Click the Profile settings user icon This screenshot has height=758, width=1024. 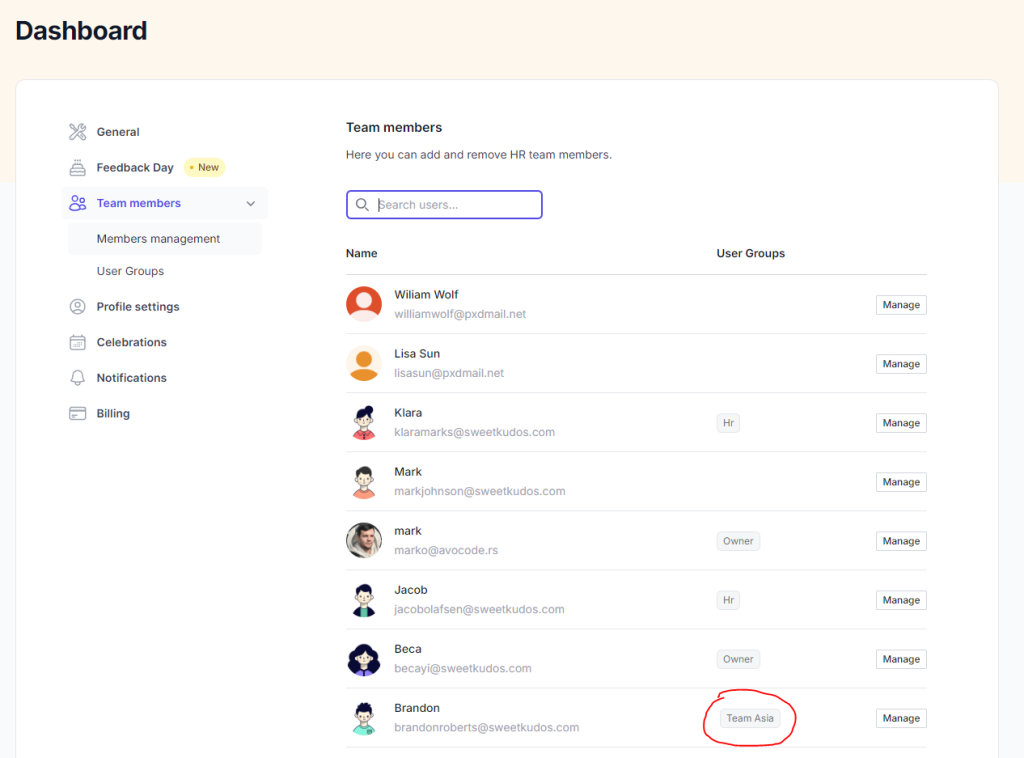[78, 307]
